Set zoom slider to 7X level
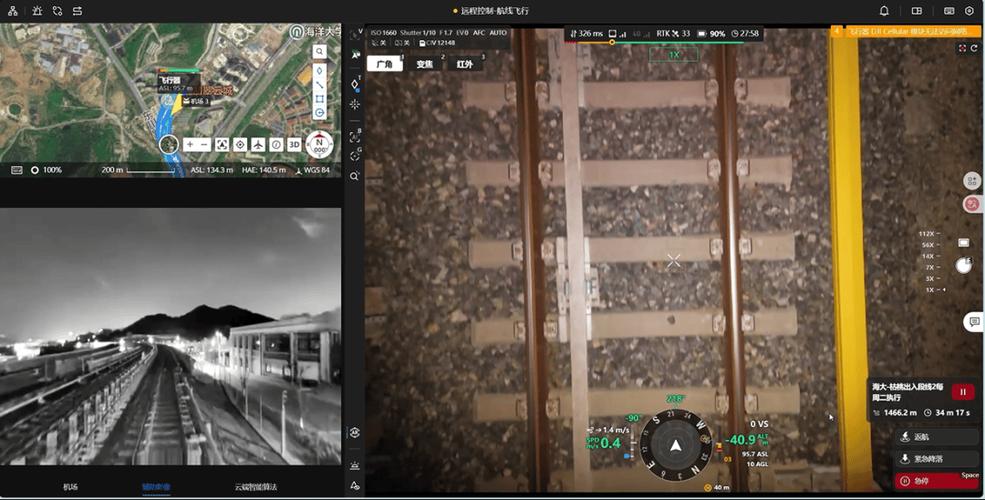985x500 pixels. (x=930, y=268)
